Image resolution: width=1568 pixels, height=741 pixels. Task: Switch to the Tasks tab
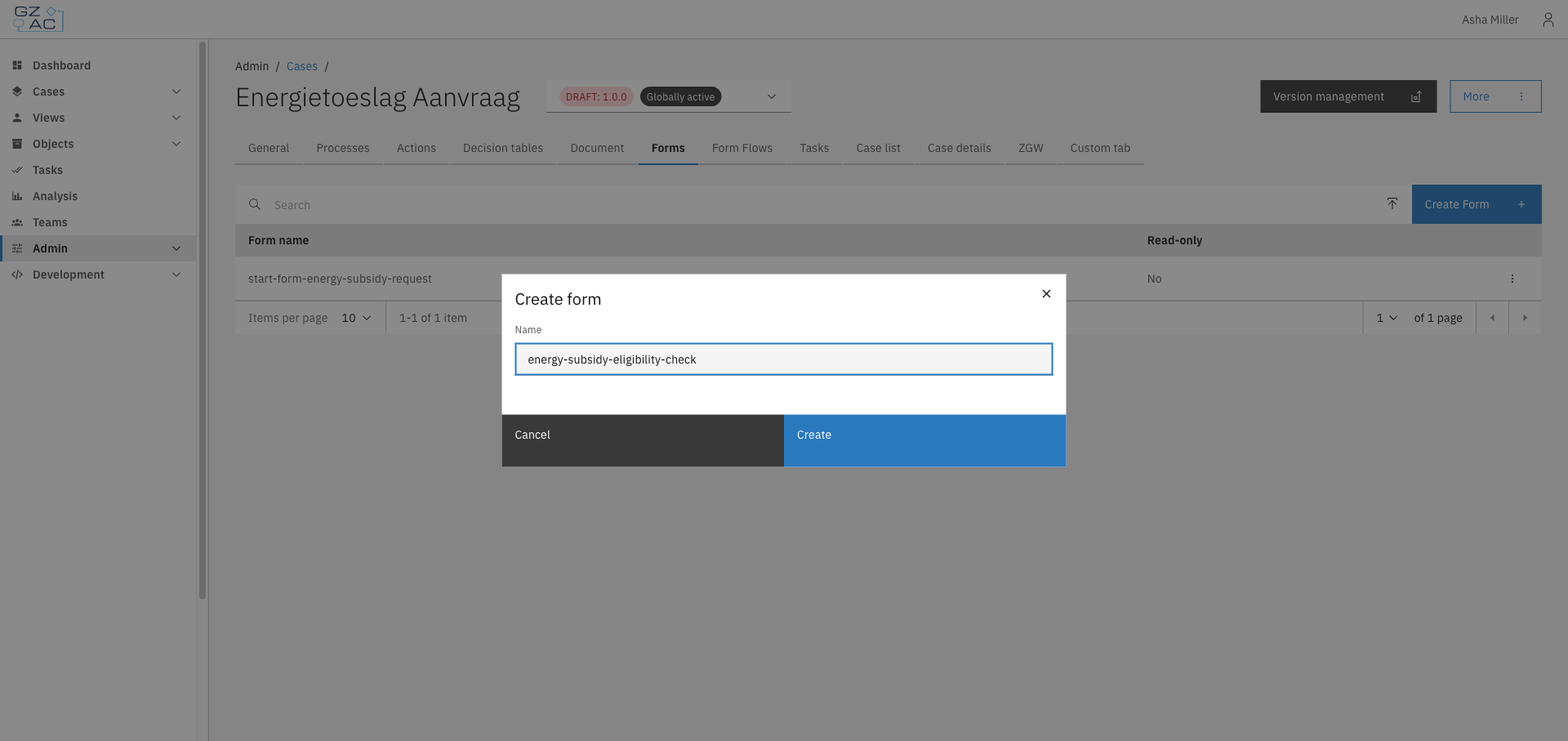tap(814, 148)
